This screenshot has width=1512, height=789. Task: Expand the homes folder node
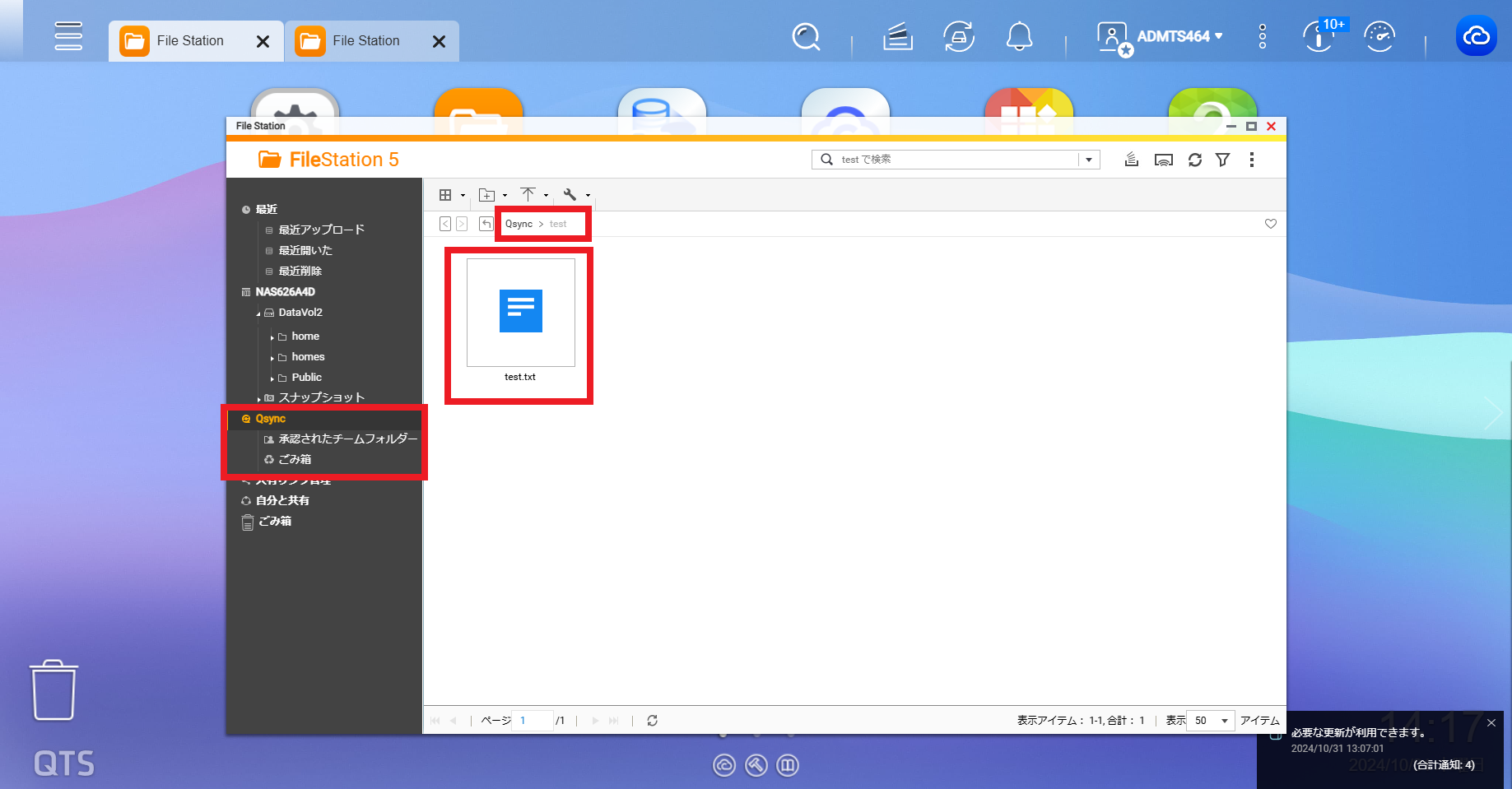click(x=272, y=358)
